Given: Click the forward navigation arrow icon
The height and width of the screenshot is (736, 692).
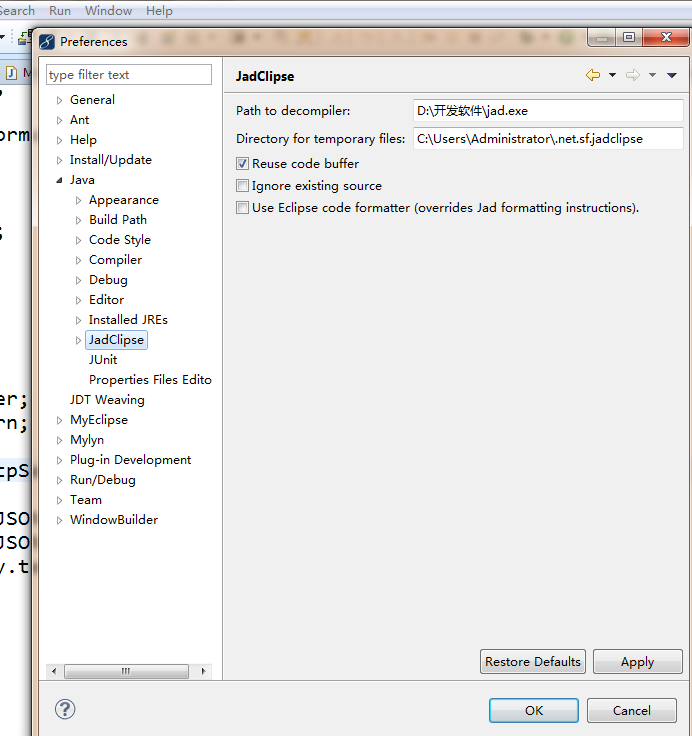Looking at the screenshot, I should [633, 75].
